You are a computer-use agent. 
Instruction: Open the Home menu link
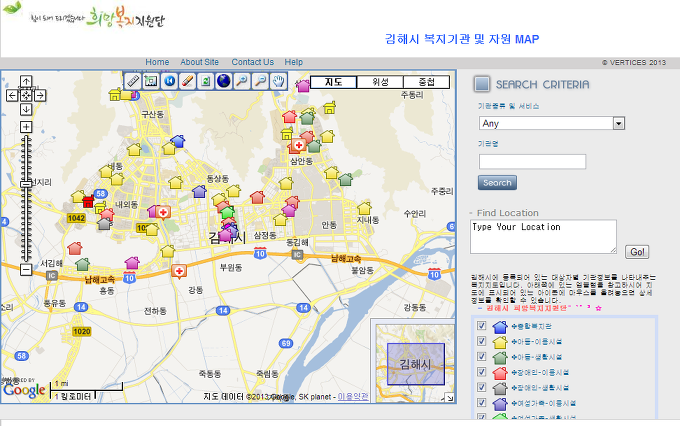pos(157,62)
